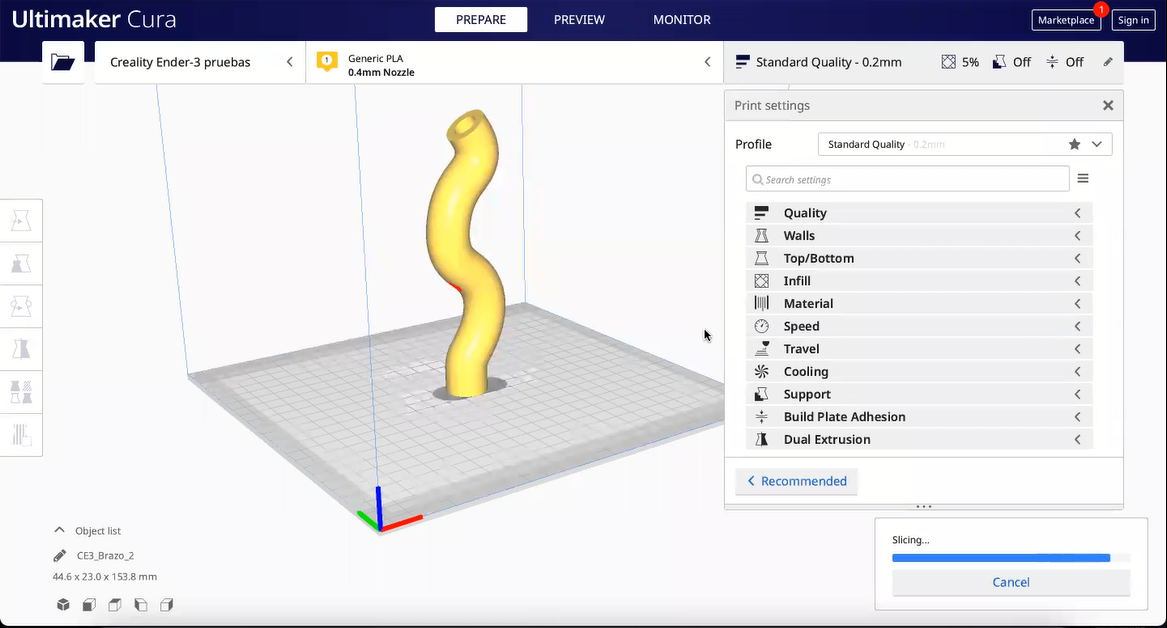Image resolution: width=1167 pixels, height=628 pixels.
Task: Open a file with the folder icon
Action: 63,61
